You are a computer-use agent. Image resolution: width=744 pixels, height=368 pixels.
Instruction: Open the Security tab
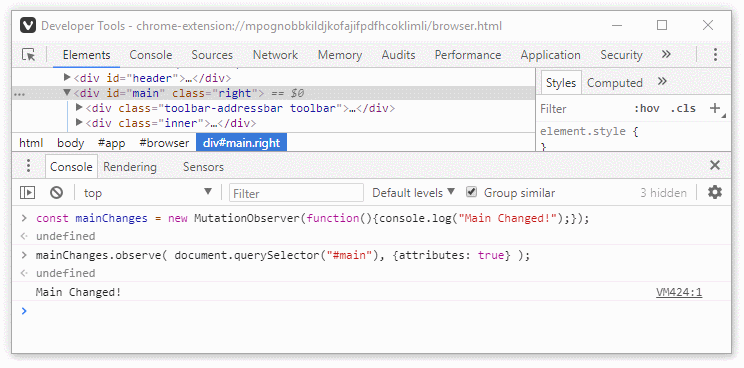coord(621,55)
